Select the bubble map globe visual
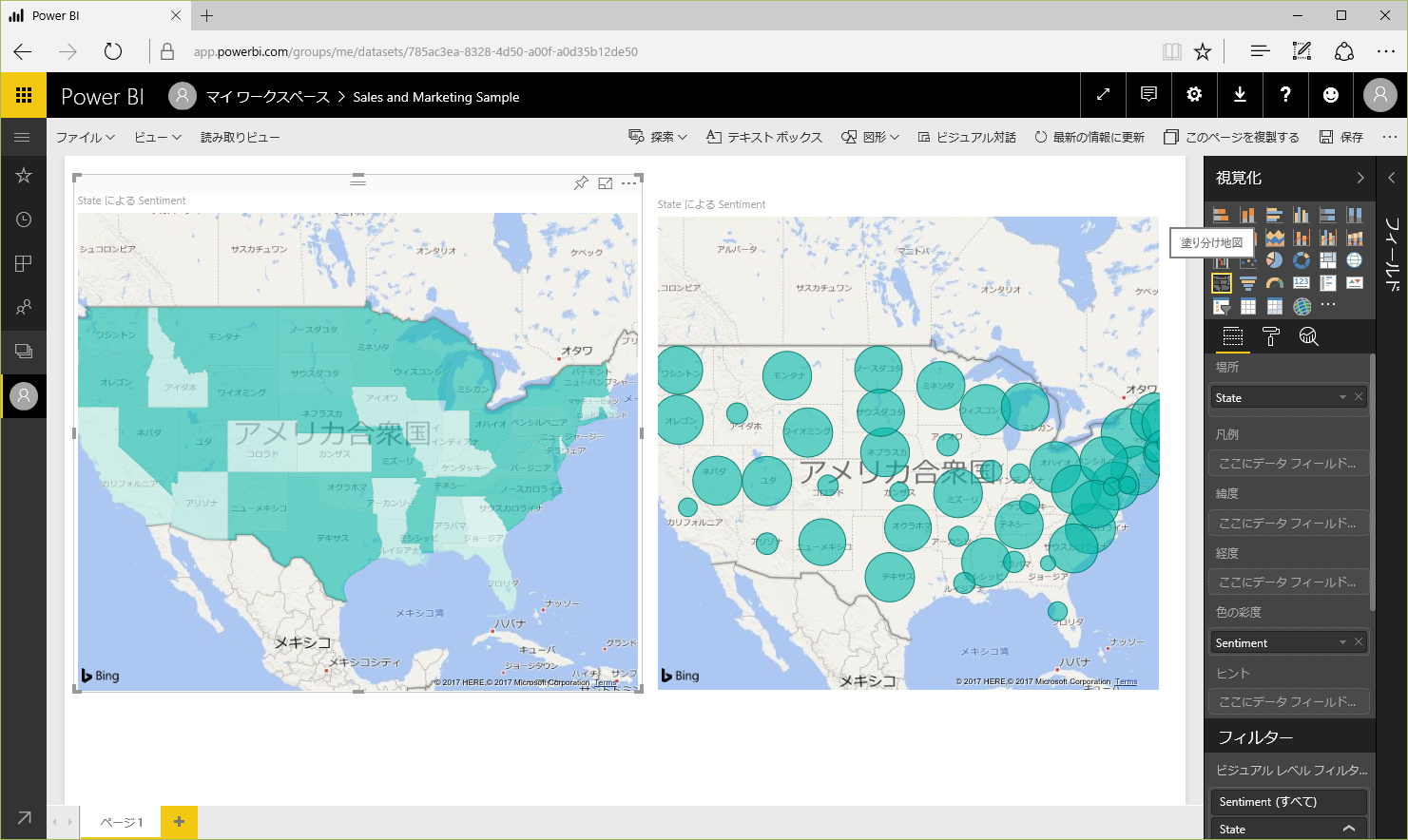This screenshot has width=1408, height=840. [x=1355, y=260]
